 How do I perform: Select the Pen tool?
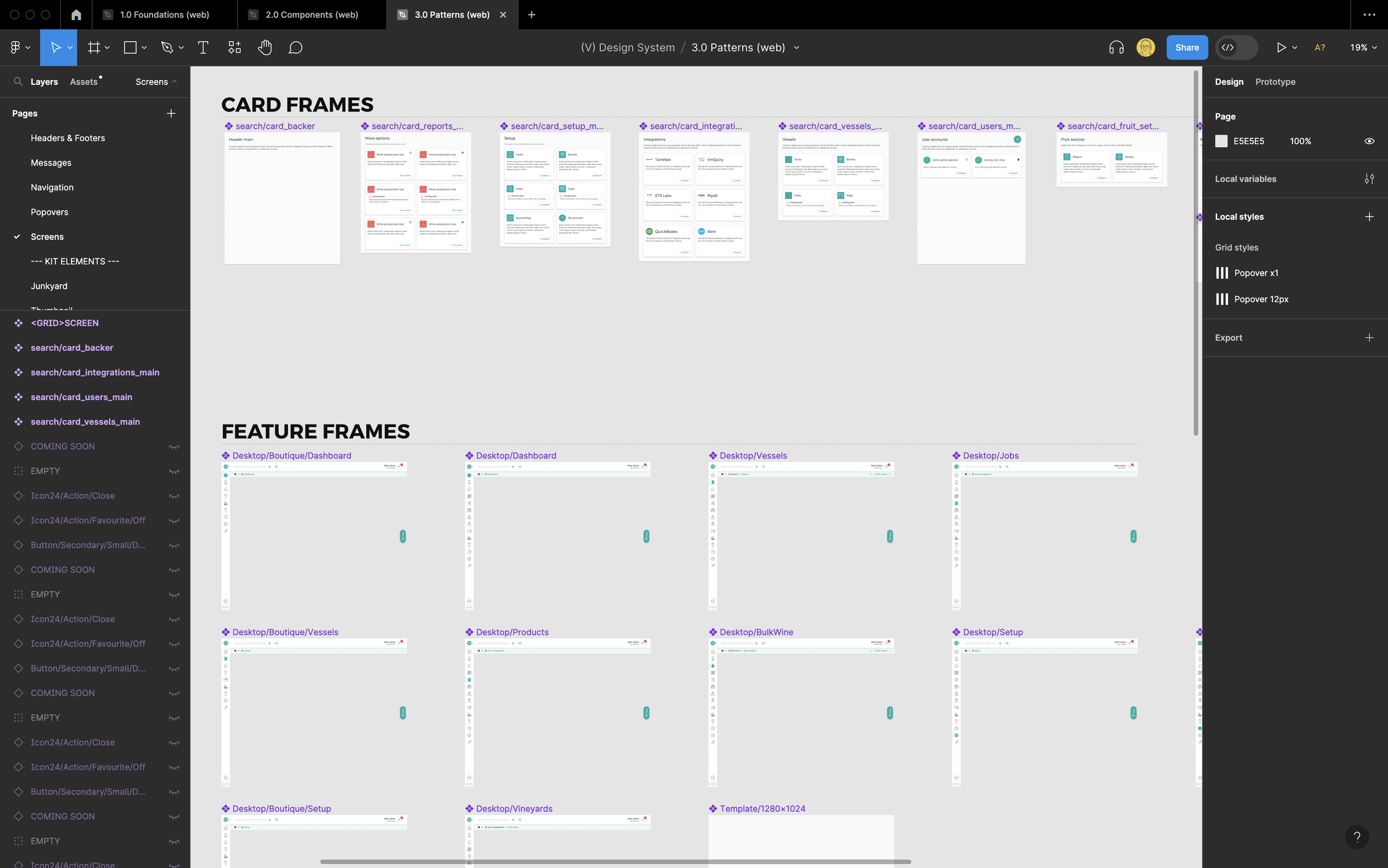tap(167, 48)
